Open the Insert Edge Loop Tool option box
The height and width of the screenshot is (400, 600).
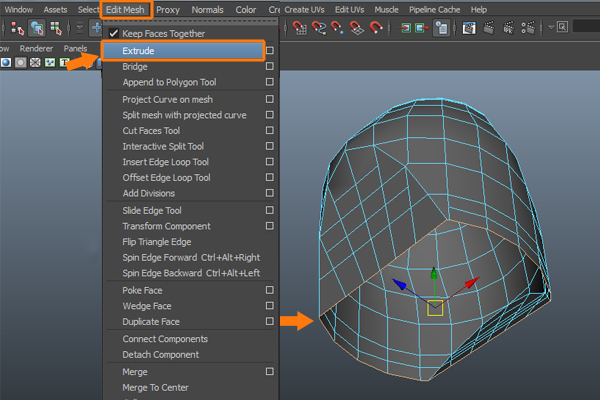[x=269, y=162]
